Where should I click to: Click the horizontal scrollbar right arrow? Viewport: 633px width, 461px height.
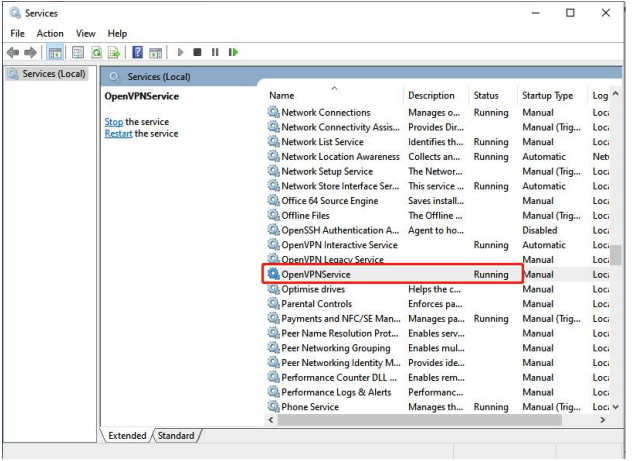coord(603,420)
